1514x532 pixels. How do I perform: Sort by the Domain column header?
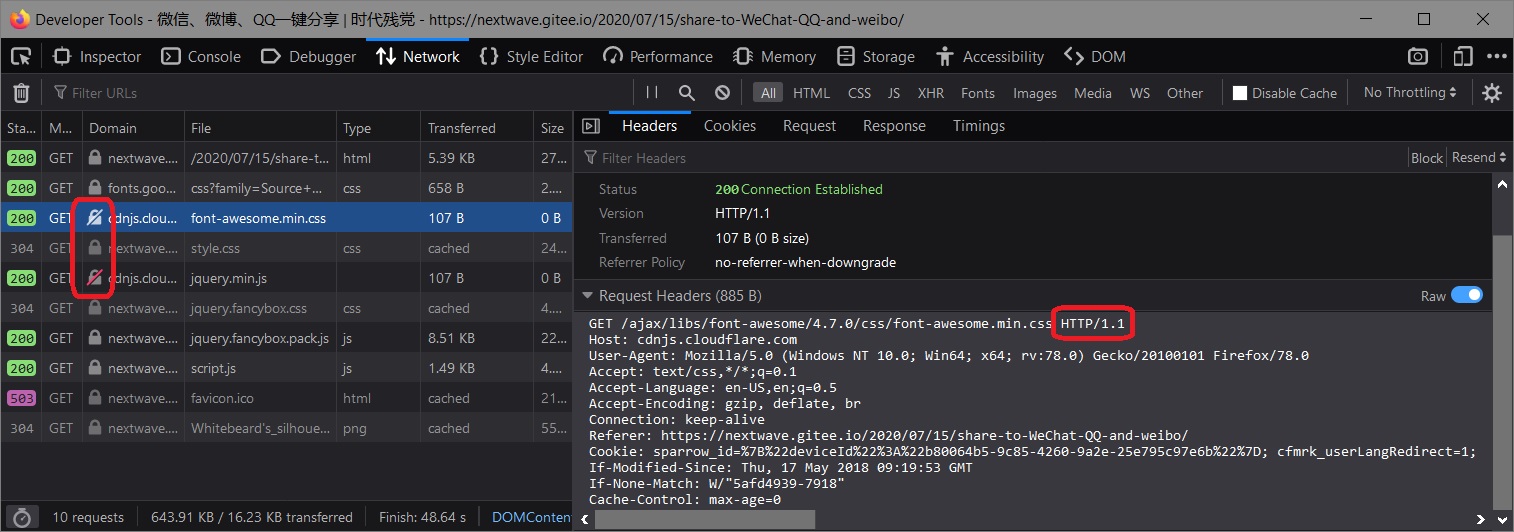click(133, 128)
